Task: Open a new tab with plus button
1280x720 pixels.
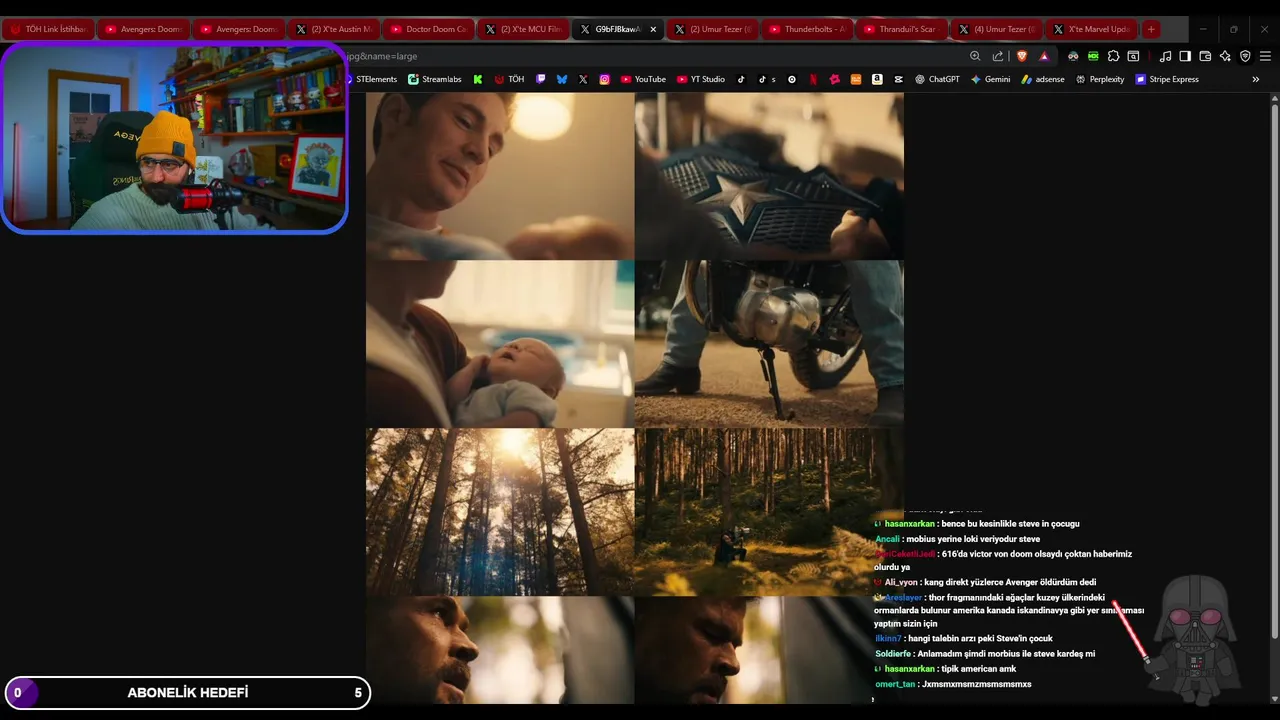Action: (1151, 29)
